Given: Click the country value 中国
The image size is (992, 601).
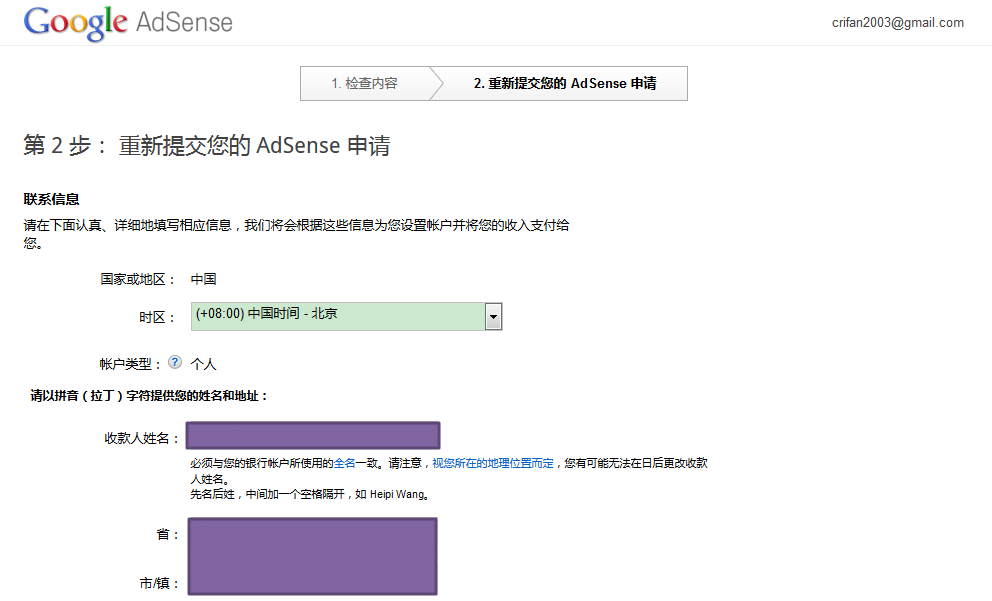Looking at the screenshot, I should click(x=204, y=280).
